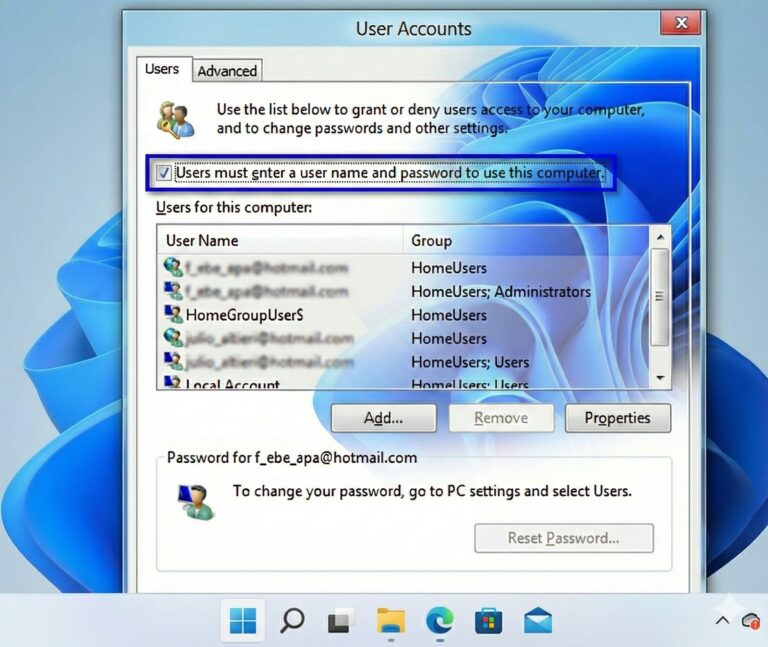Select the HomeGroupUser$ row
This screenshot has height=647, width=768.
click(404, 314)
